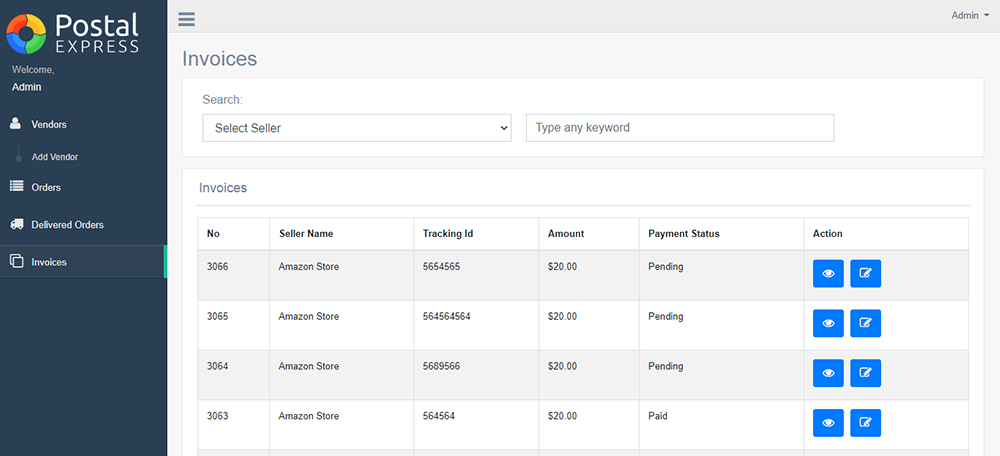1000x456 pixels.
Task: View invoice 3063 with eye icon
Action: tap(828, 423)
